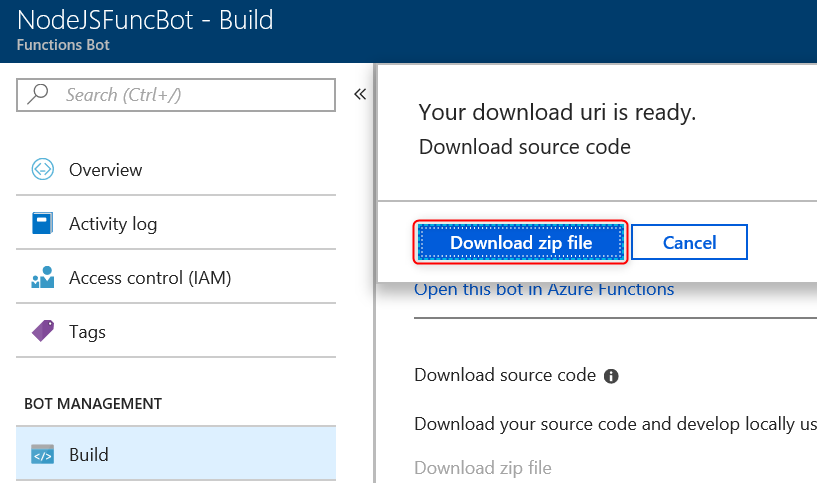Open this bot in Azure Functions link
The height and width of the screenshot is (483, 817).
tap(544, 290)
